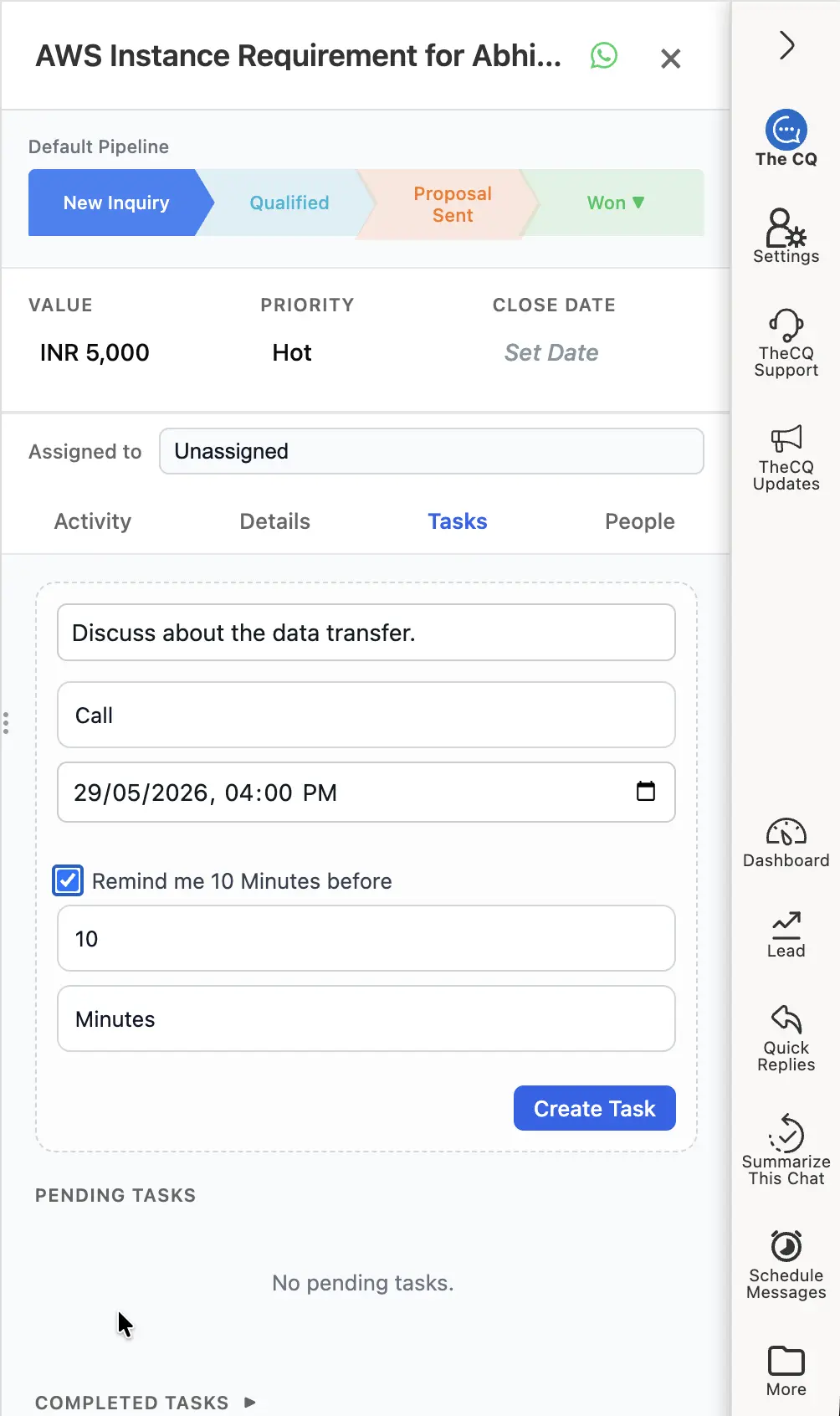Click the task date and time field
840x1416 pixels.
click(x=366, y=792)
